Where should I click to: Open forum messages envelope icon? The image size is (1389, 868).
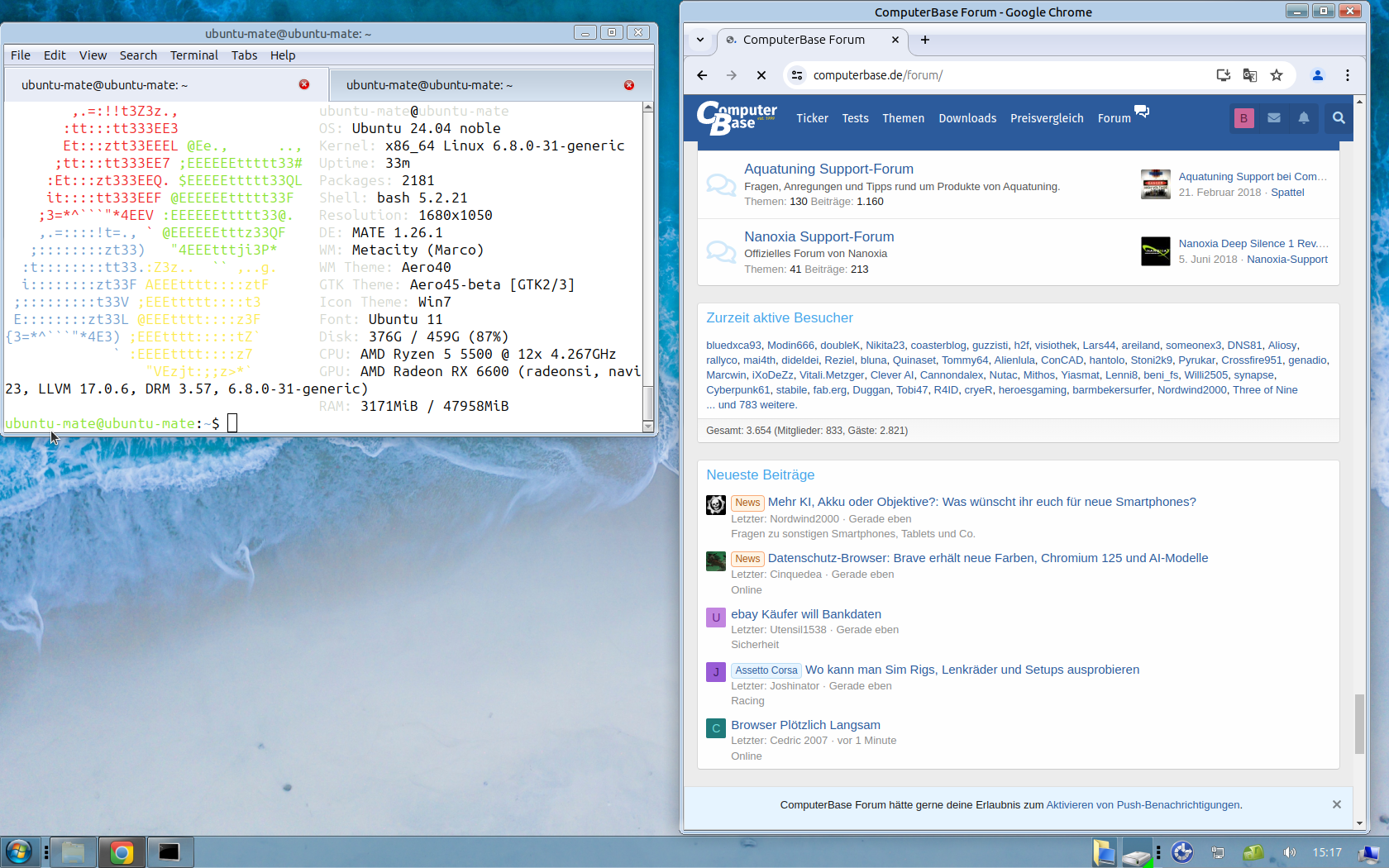[x=1274, y=118]
